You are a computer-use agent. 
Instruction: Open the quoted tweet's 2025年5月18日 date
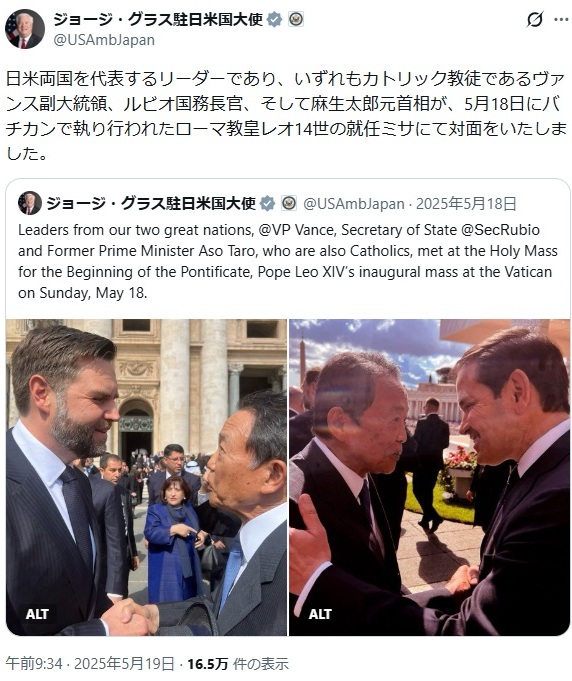(x=466, y=203)
